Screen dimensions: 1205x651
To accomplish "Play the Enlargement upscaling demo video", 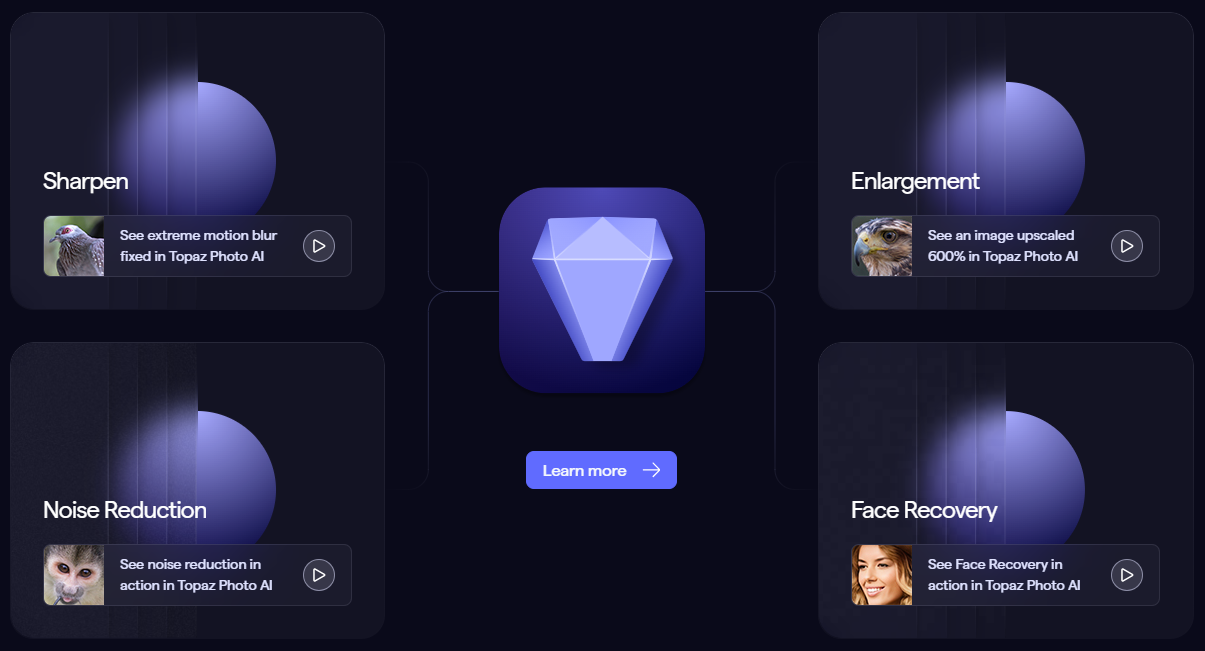I will 1127,246.
